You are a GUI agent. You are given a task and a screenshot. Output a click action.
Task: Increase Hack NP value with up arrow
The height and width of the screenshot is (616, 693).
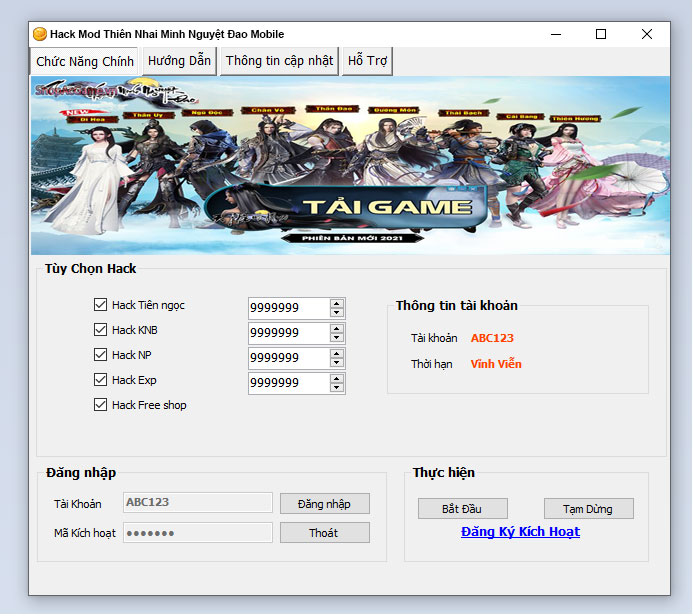point(337,354)
